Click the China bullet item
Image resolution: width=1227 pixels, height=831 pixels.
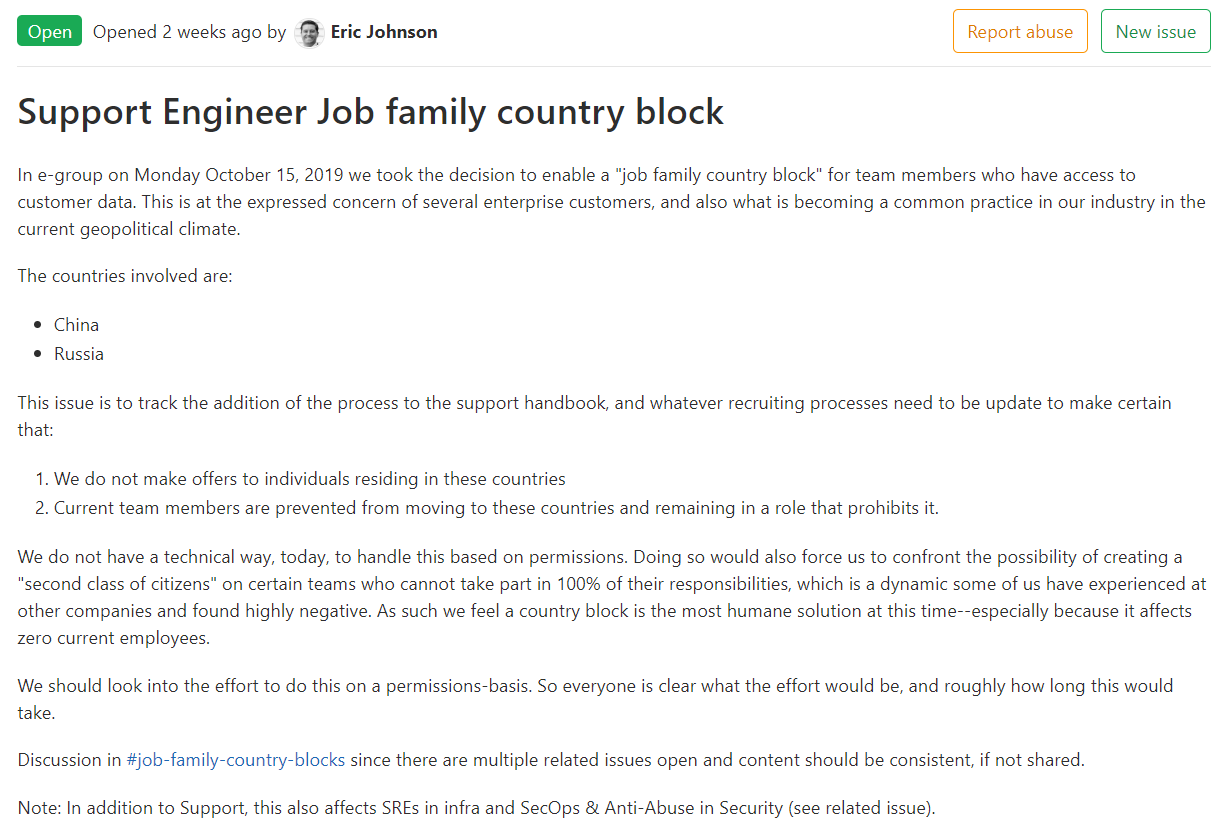[x=76, y=325]
